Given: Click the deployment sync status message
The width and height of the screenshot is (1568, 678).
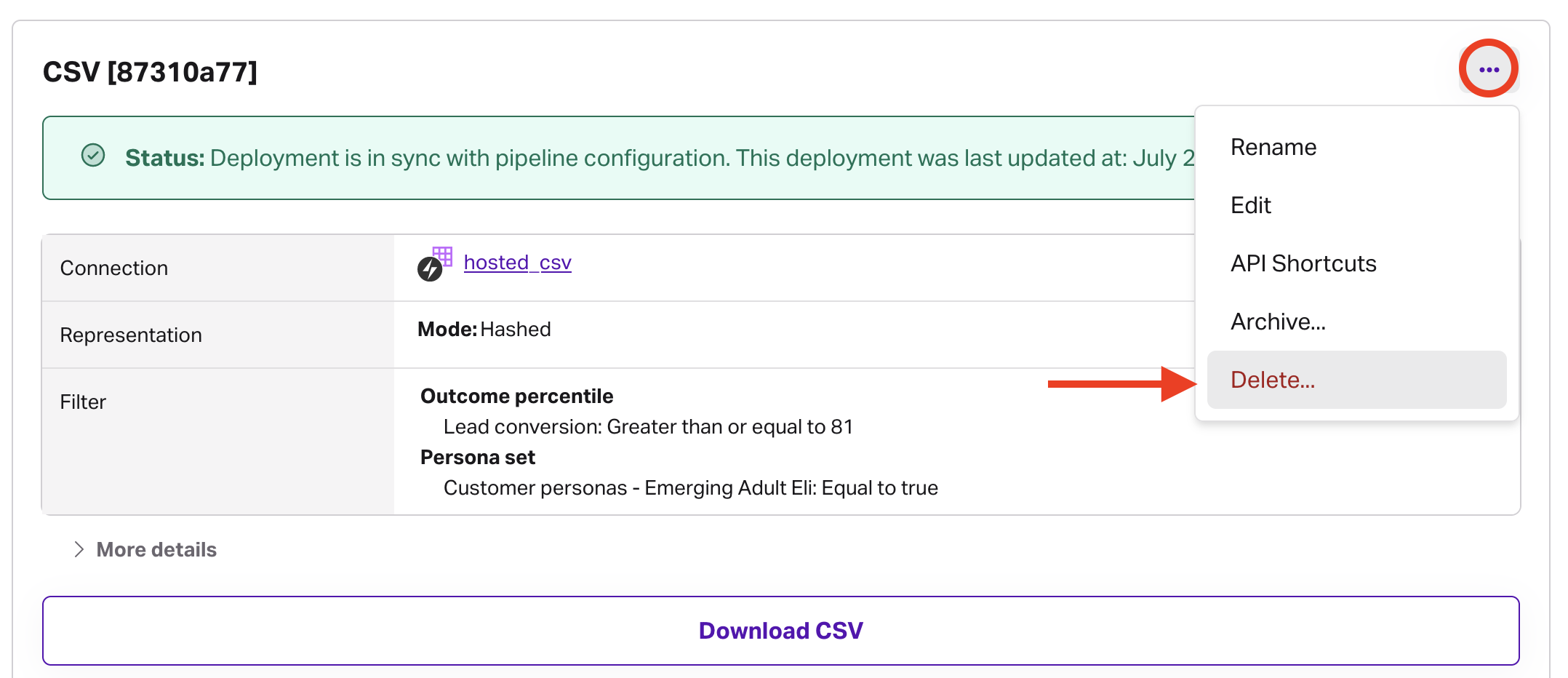Looking at the screenshot, I should (655, 158).
